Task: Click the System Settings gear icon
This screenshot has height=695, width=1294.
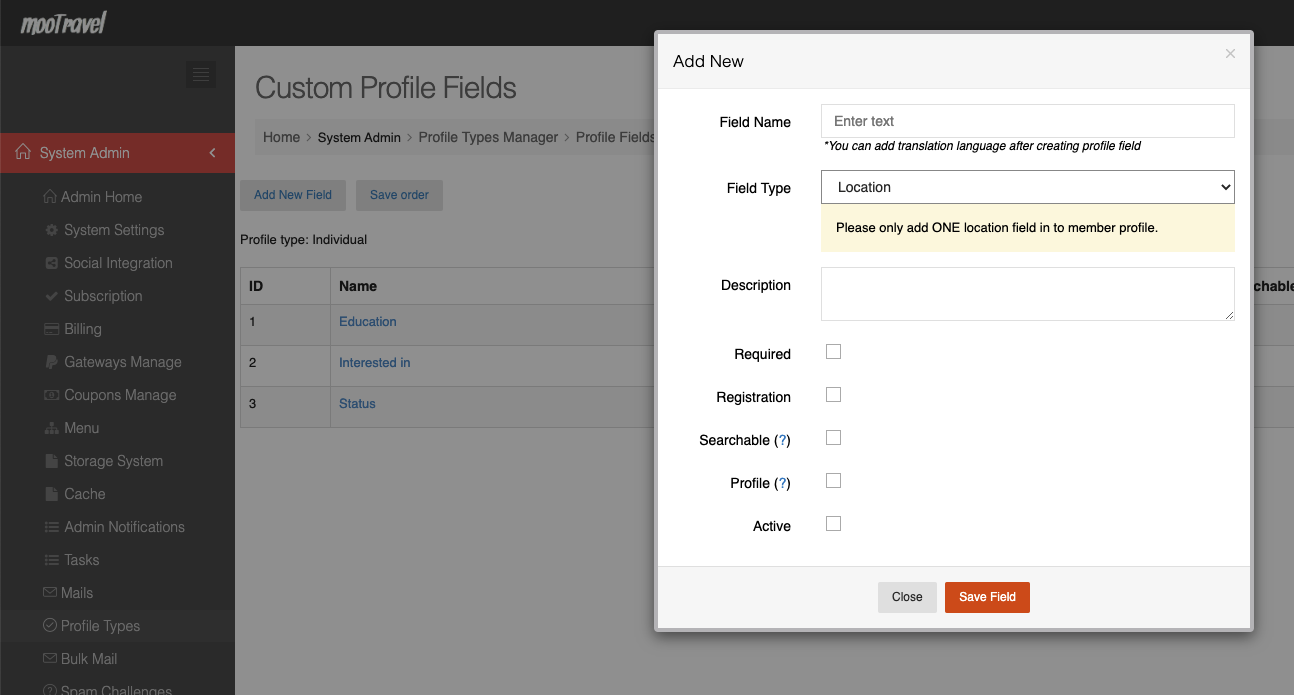Action: (x=52, y=230)
